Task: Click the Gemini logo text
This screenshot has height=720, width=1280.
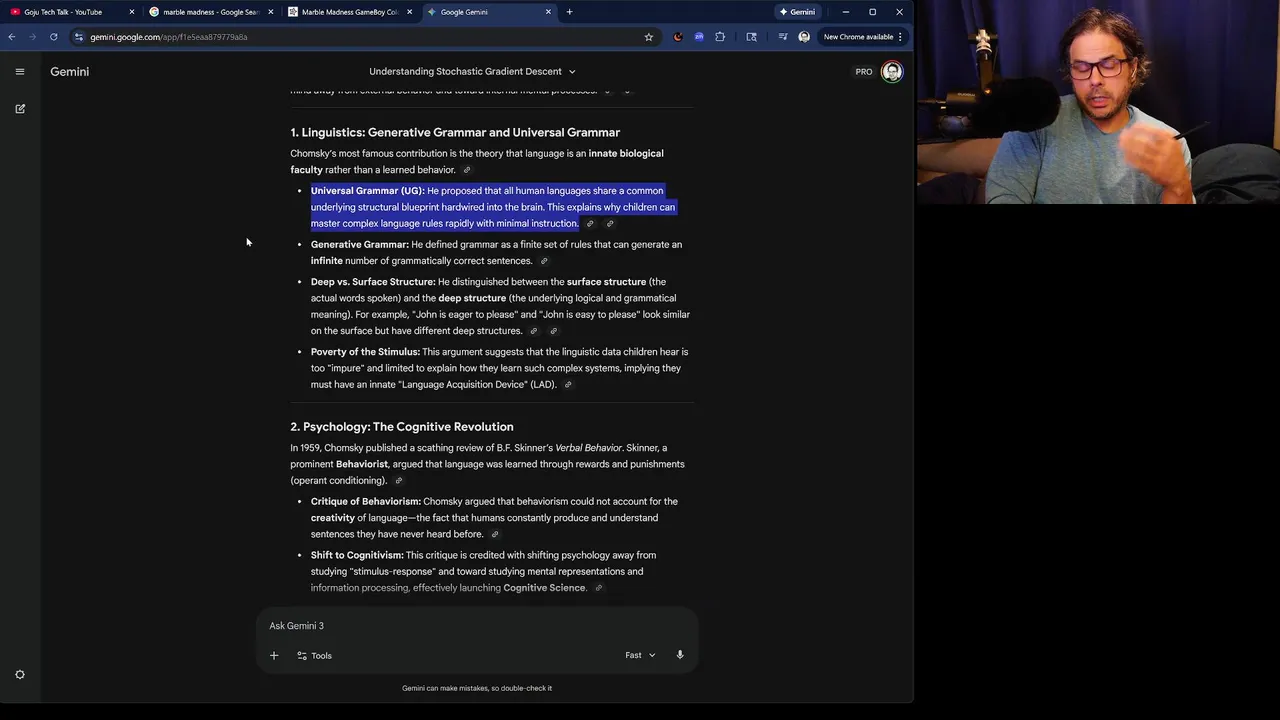Action: 70,72
